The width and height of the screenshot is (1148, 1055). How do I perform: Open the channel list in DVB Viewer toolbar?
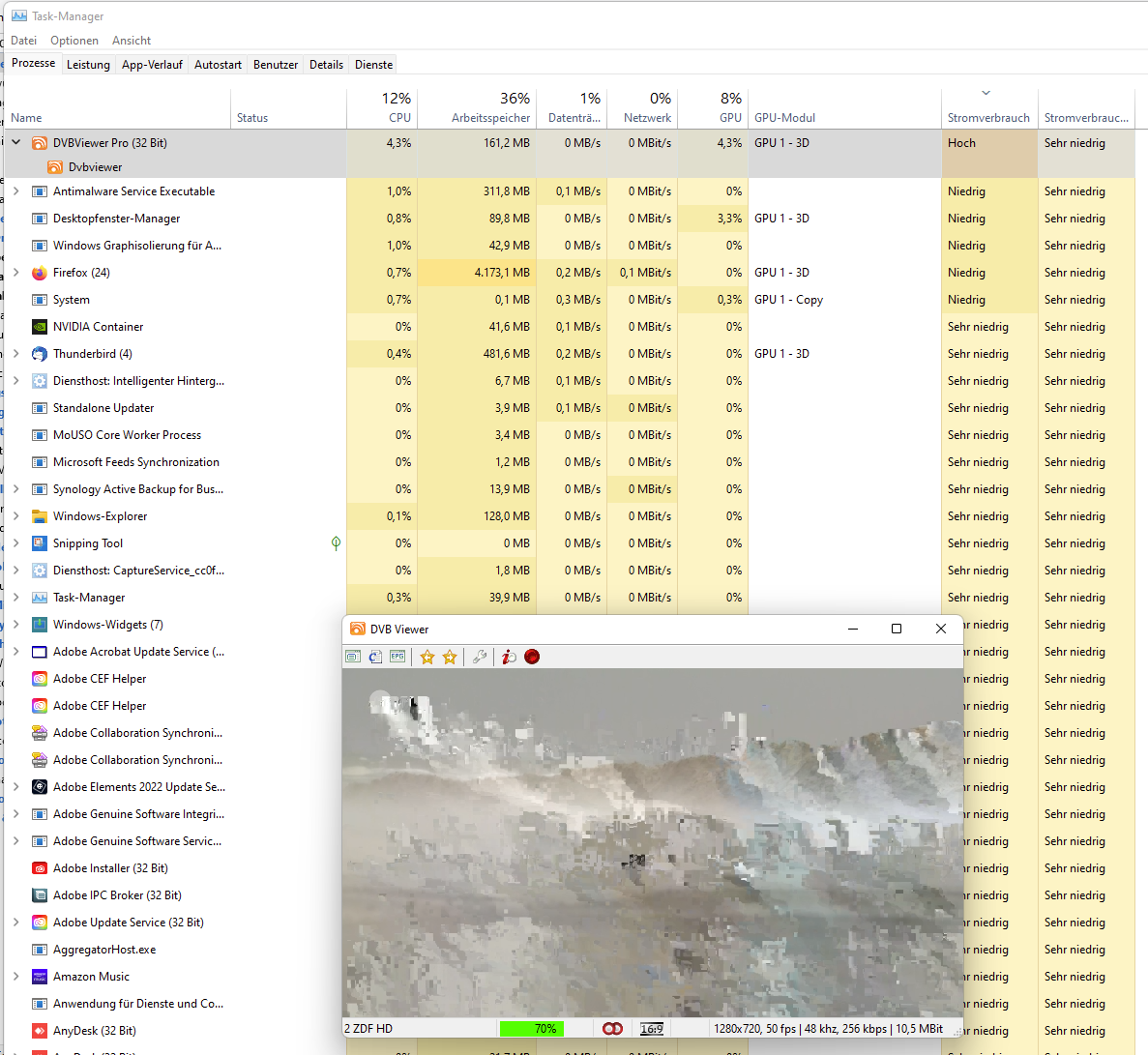click(353, 657)
